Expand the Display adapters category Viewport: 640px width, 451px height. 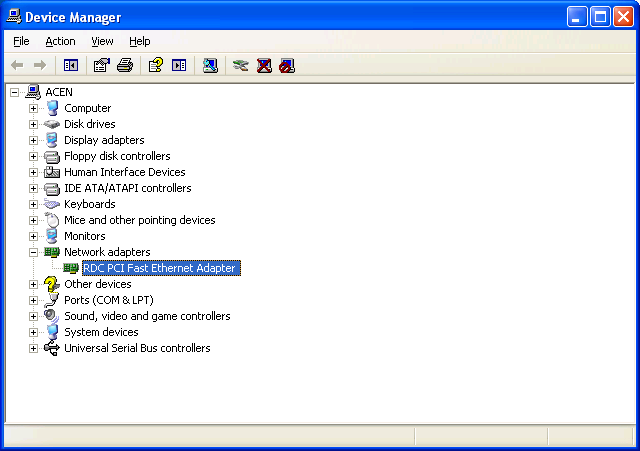point(33,140)
